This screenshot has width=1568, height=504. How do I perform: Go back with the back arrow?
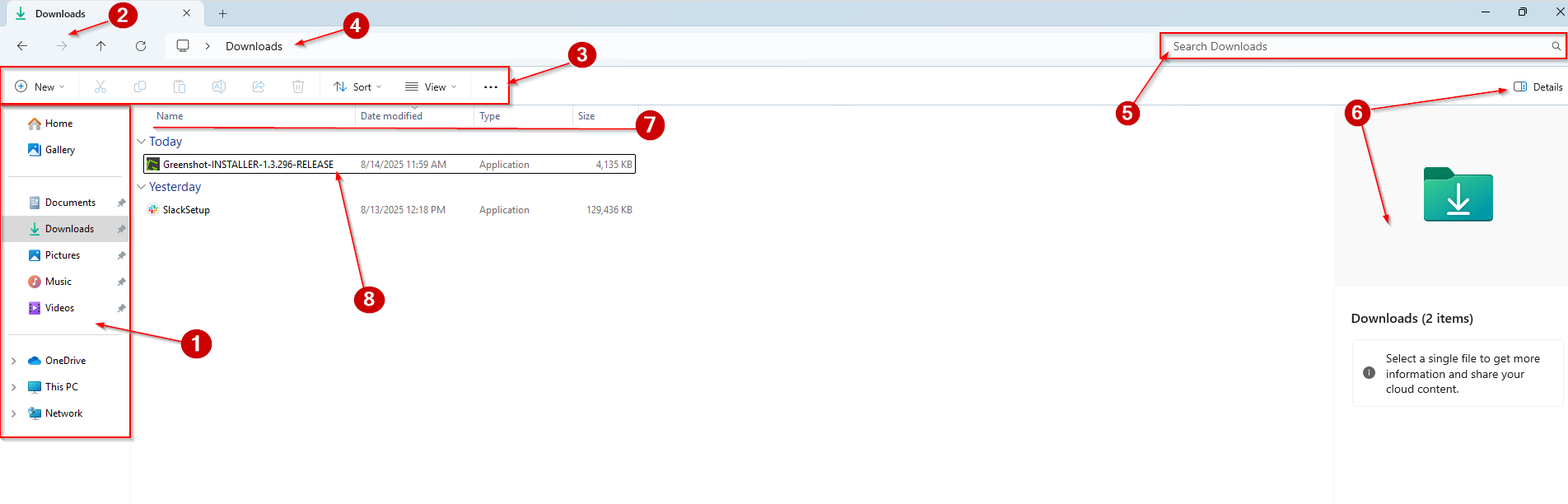(x=22, y=46)
